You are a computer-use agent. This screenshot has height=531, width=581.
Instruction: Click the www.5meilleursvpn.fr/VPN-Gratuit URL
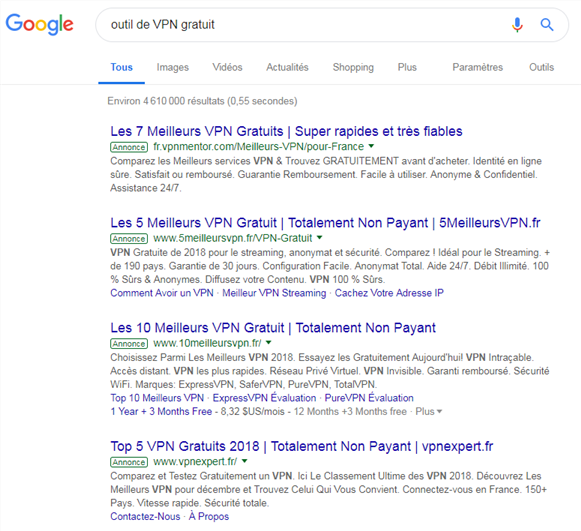tap(233, 238)
